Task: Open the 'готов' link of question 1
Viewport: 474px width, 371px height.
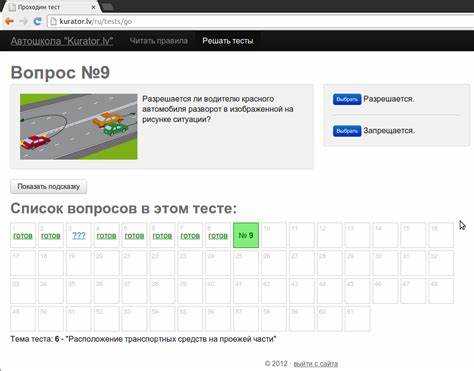Action: pos(23,236)
